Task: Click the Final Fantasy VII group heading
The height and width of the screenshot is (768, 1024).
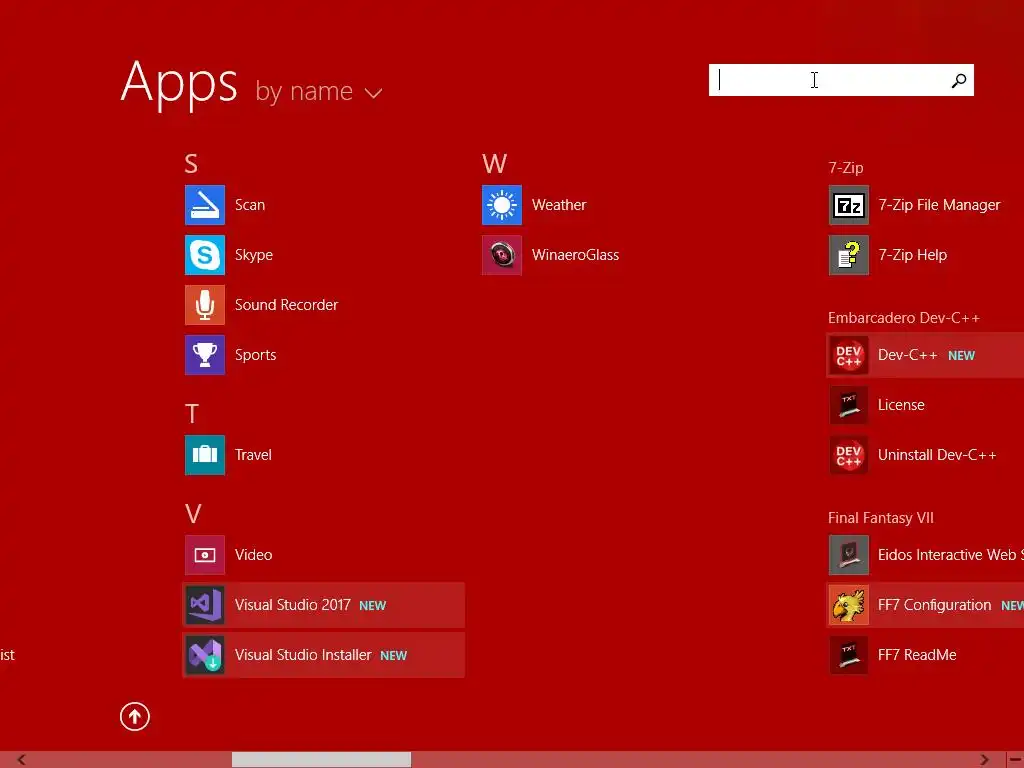Action: [x=880, y=518]
